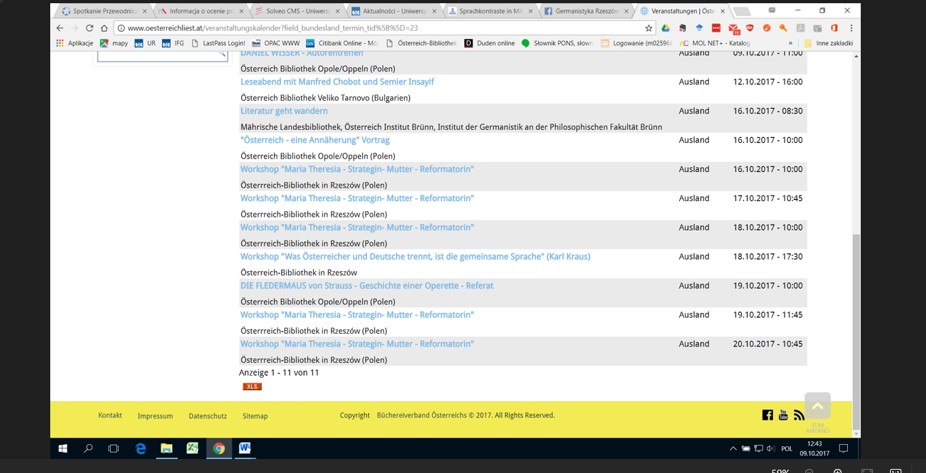Open Chrome's three-dot menu
The image size is (926, 473).
pos(851,28)
